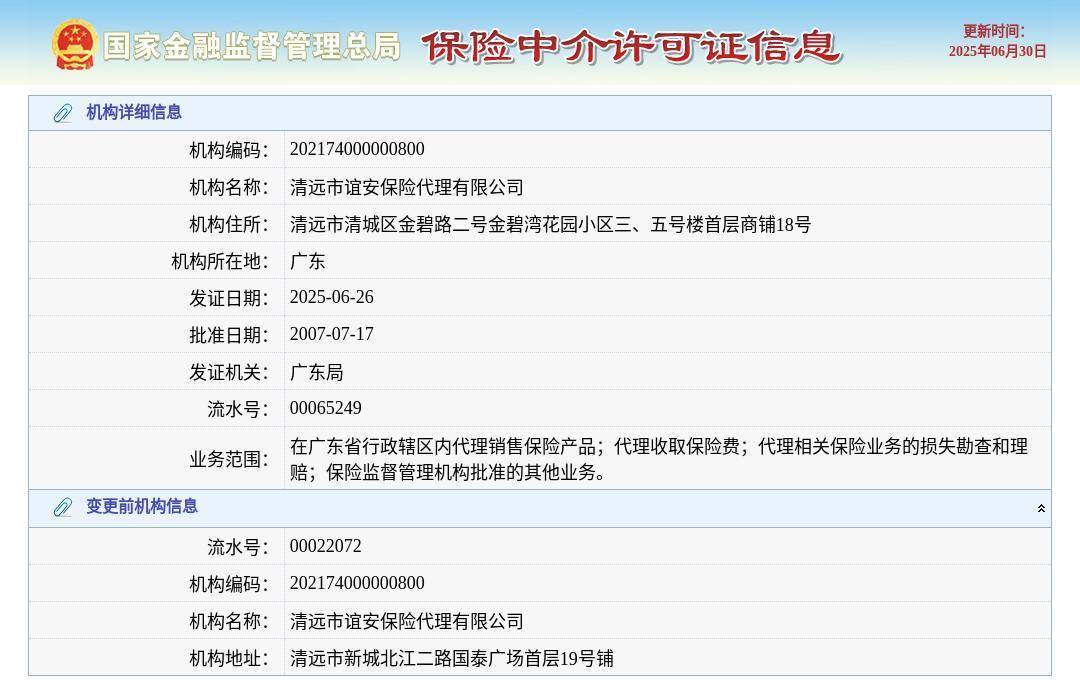Click the national emblem icon in header
Viewport: 1080px width, 690px height.
tap(74, 45)
